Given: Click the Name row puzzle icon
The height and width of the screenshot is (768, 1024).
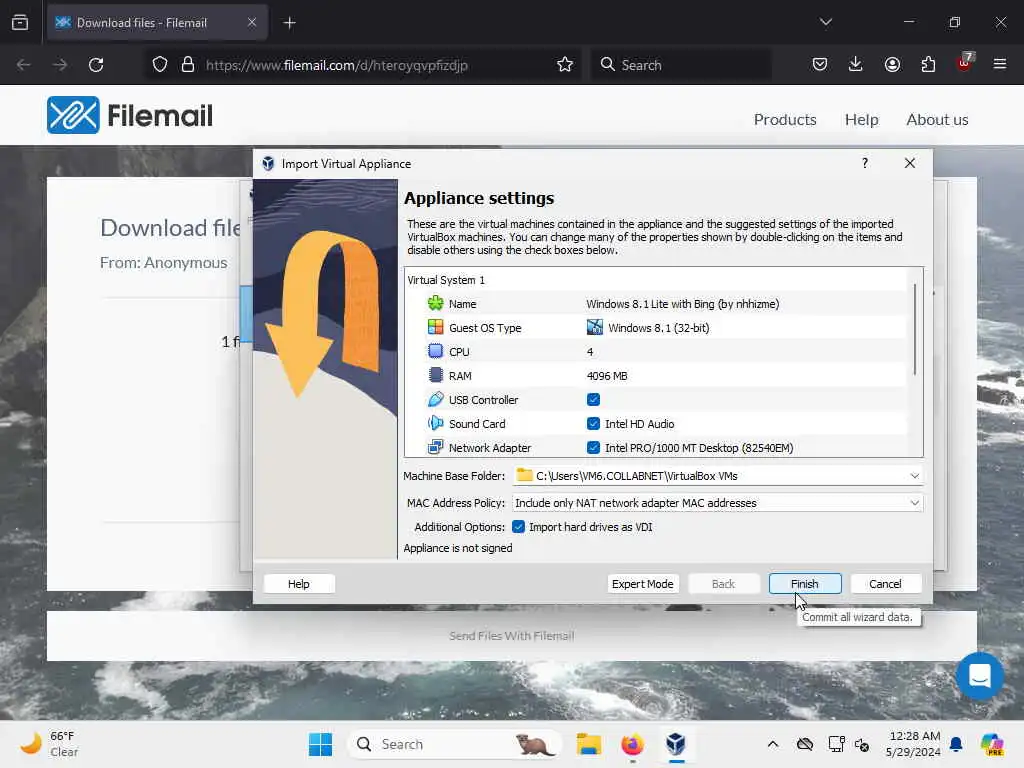Looking at the screenshot, I should (435, 304).
